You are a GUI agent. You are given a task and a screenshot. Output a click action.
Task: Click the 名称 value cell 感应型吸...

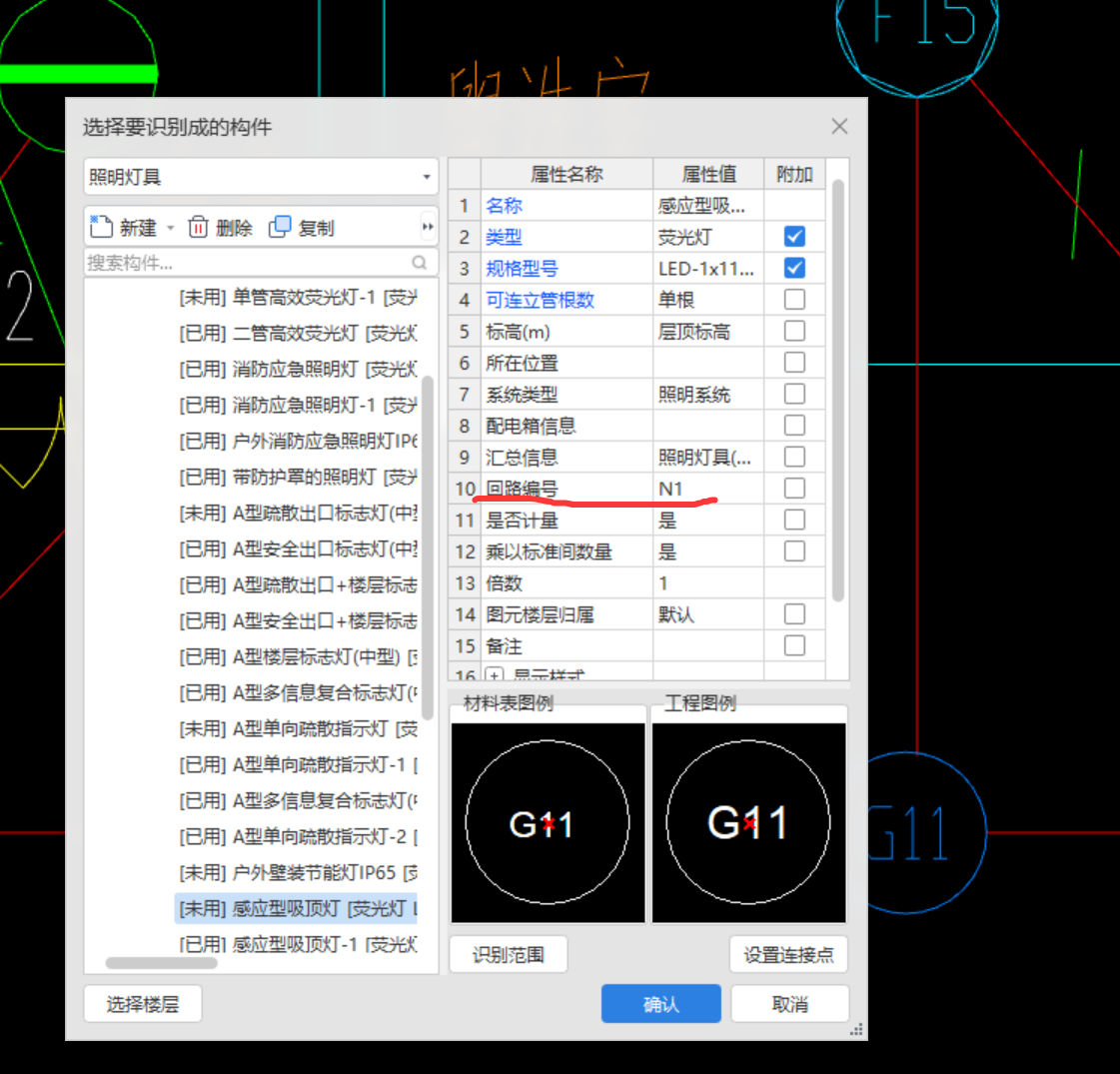point(708,206)
